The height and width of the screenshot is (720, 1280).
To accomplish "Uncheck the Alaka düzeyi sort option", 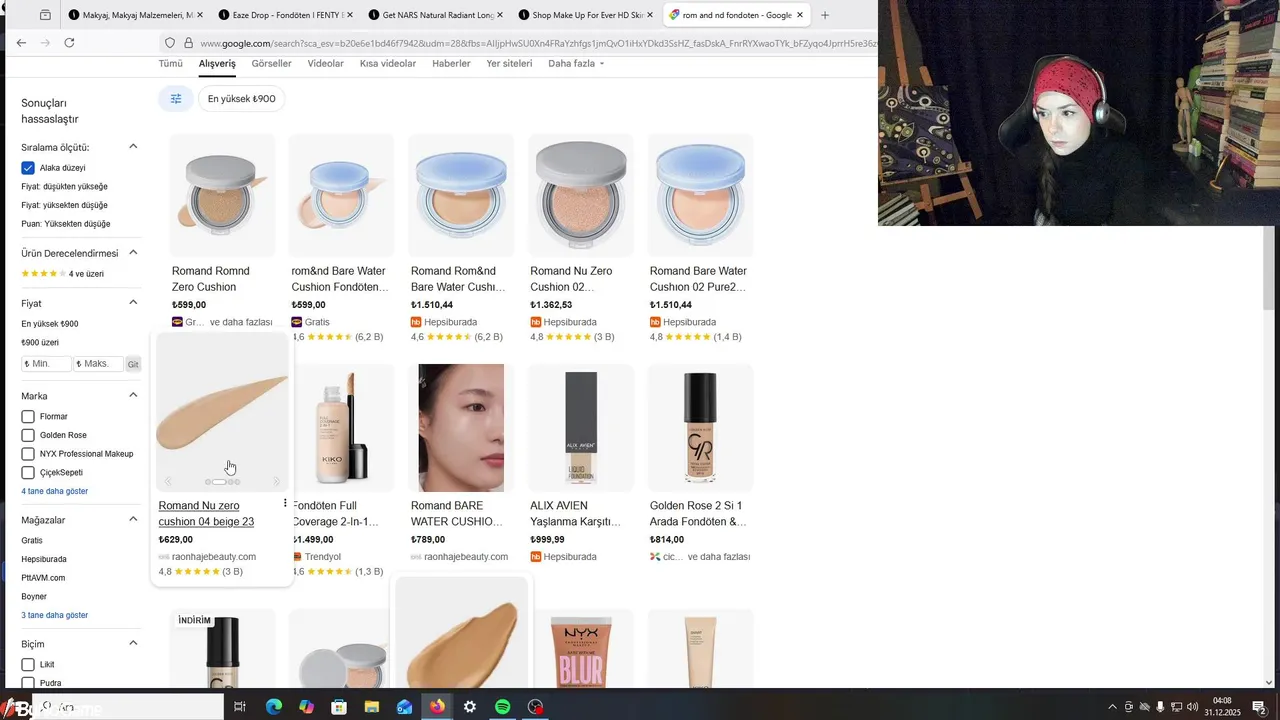I will click(28, 168).
